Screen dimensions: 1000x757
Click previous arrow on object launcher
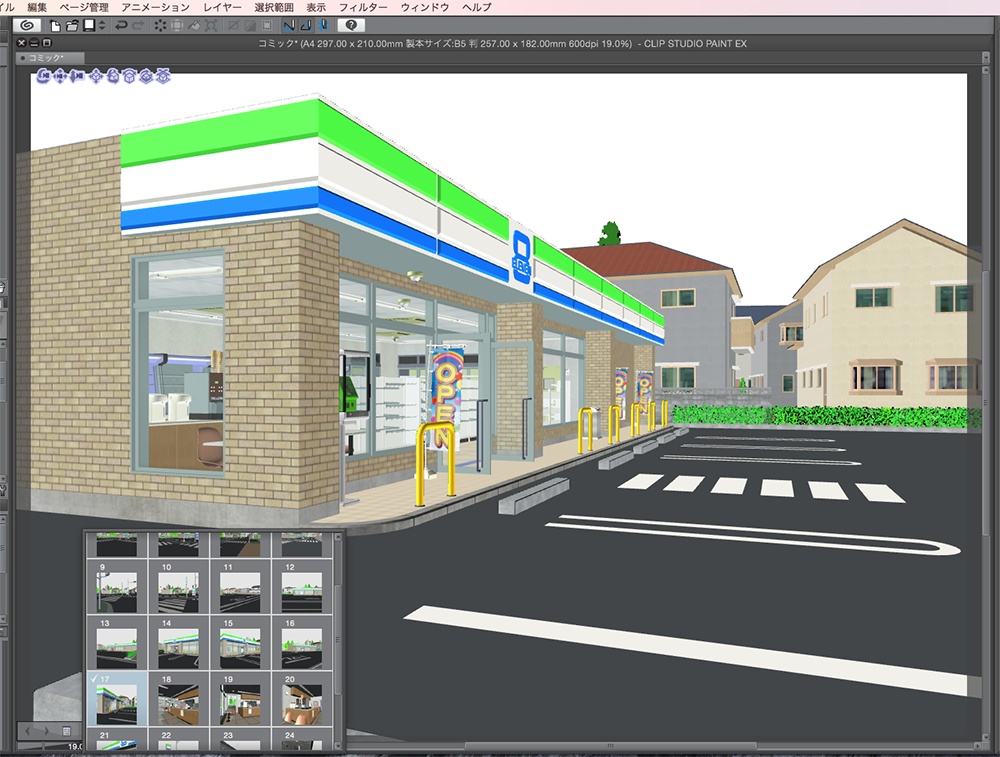tap(28, 731)
